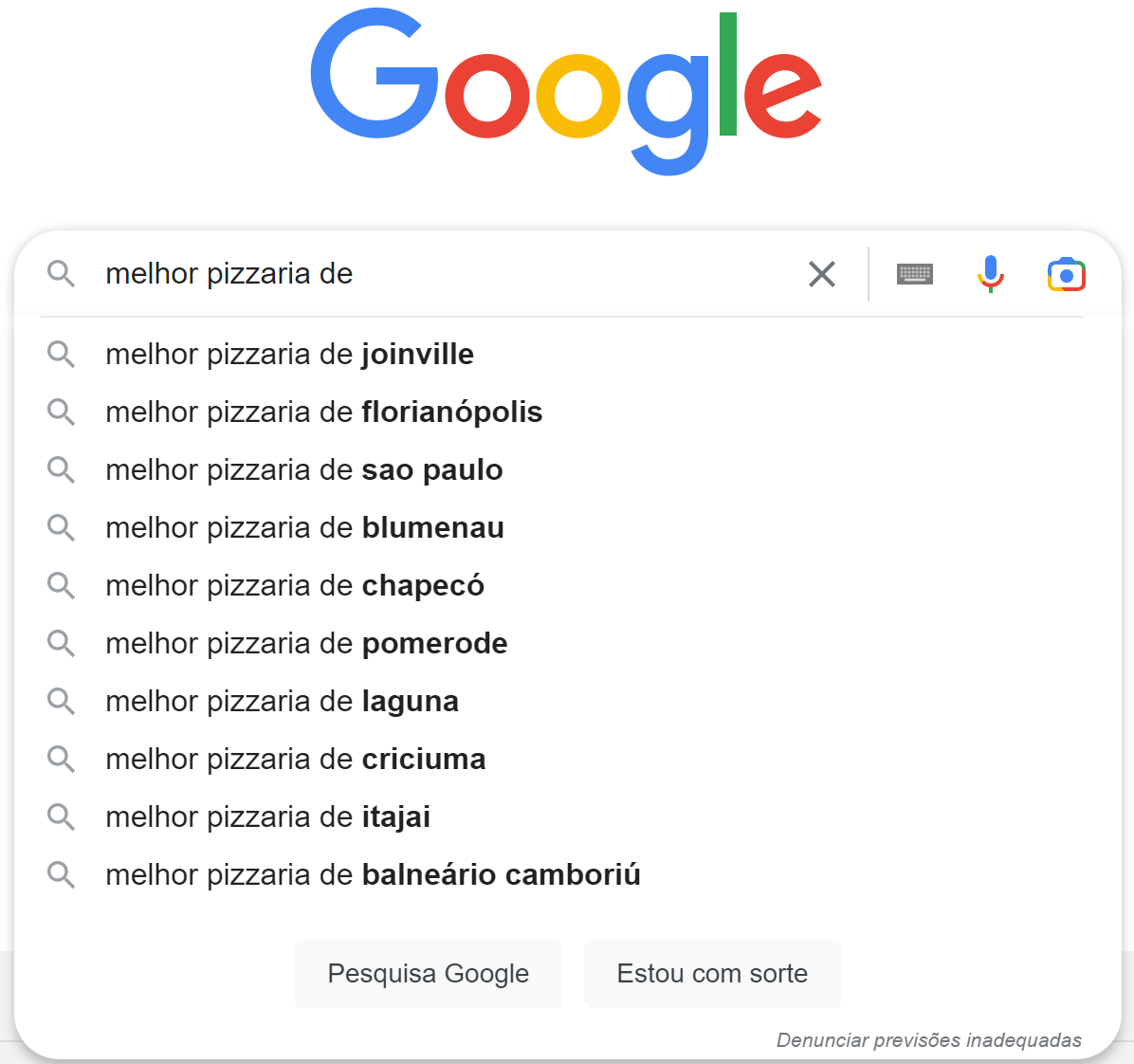
Task: Click the magnifying glass inside the search bar
Action: coord(61,274)
